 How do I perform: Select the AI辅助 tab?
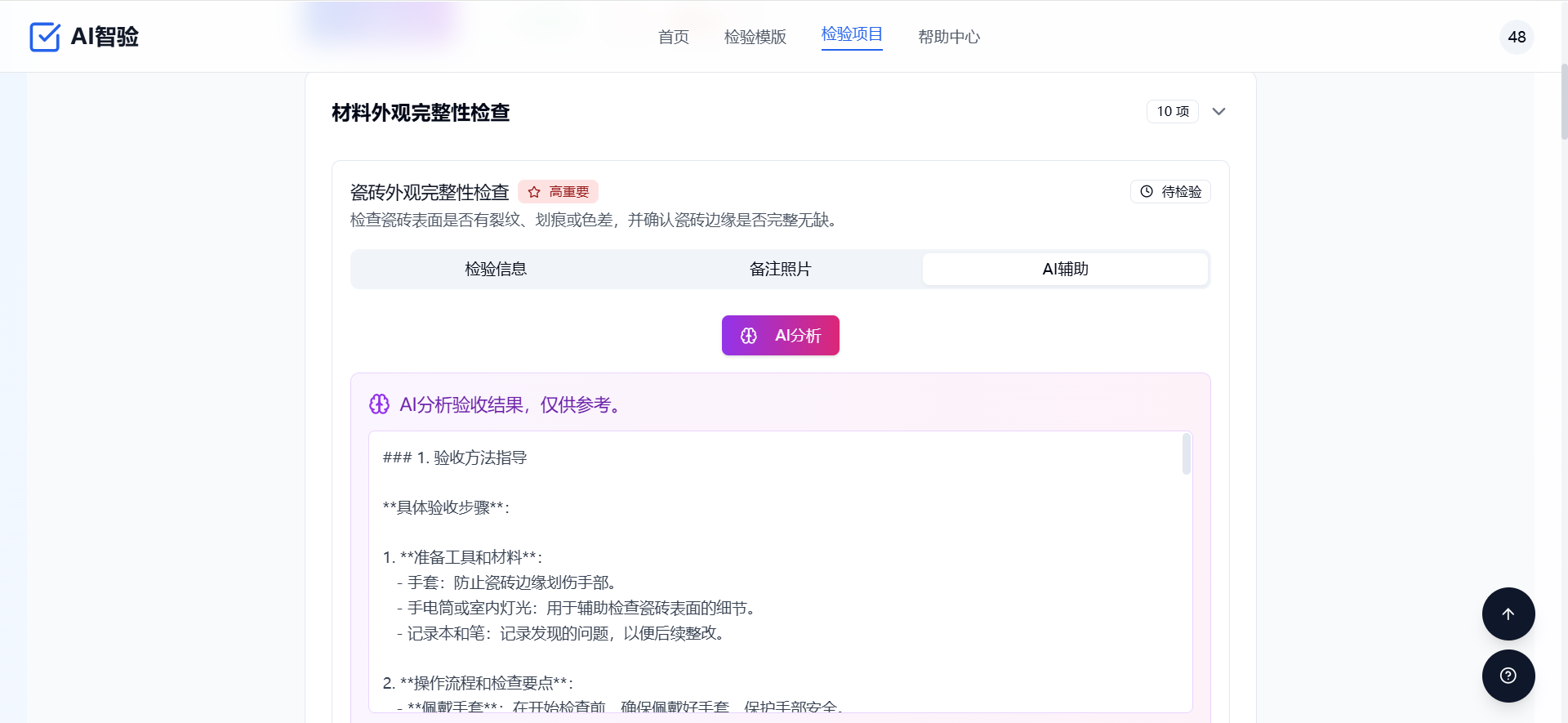[1065, 269]
